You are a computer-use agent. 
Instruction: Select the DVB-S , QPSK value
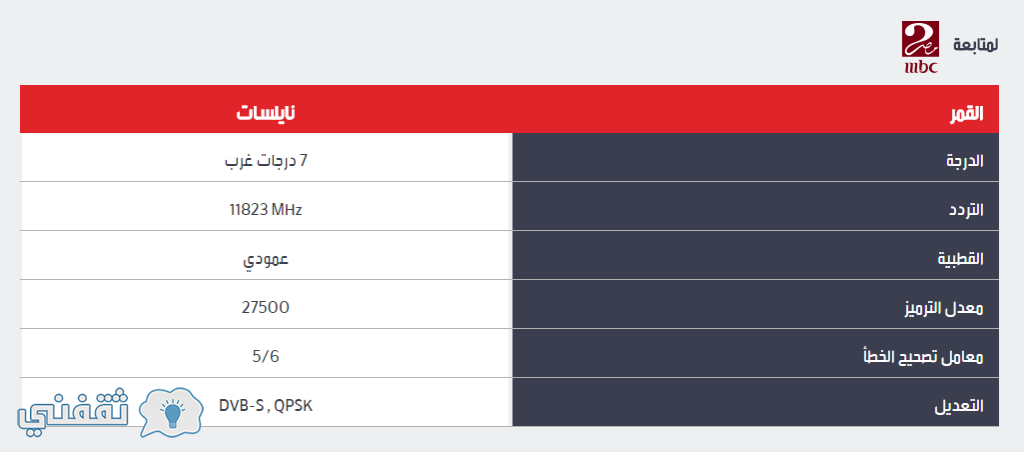(x=266, y=406)
